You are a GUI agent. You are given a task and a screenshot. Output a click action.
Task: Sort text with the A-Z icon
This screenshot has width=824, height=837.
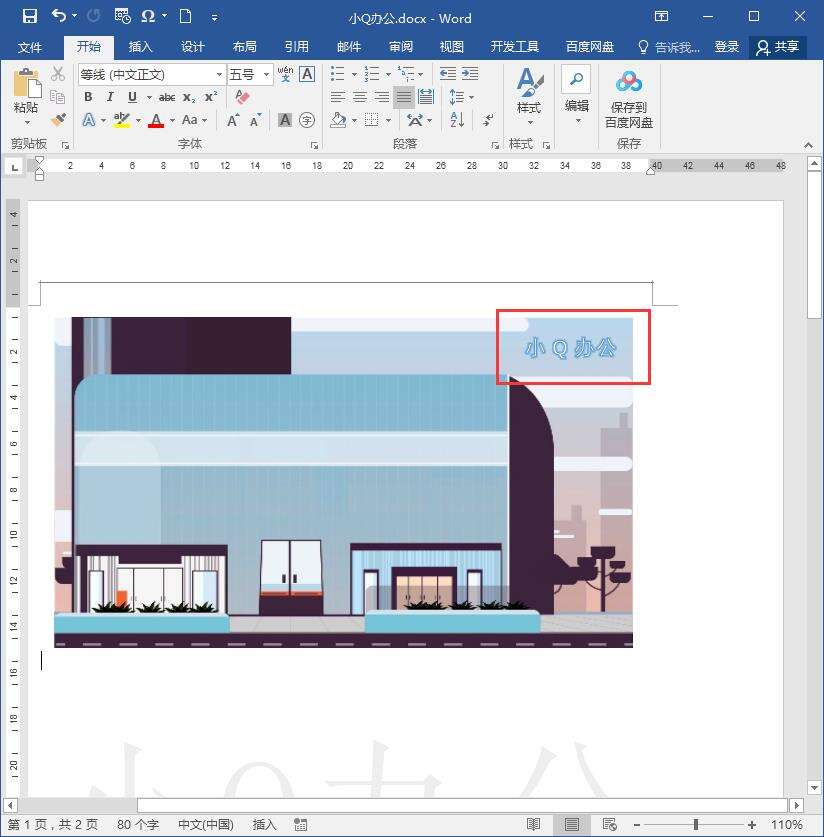point(457,120)
